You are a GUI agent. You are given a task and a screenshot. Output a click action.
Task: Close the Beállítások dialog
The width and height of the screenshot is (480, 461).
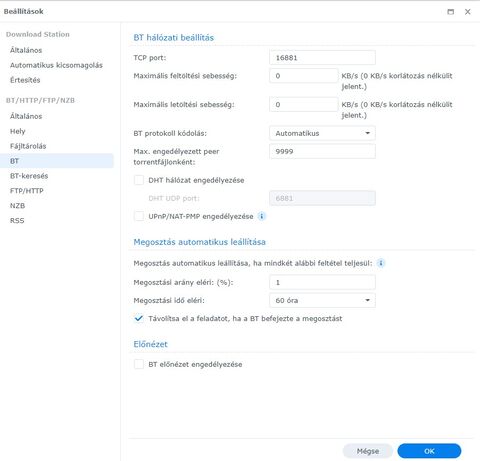coord(468,12)
